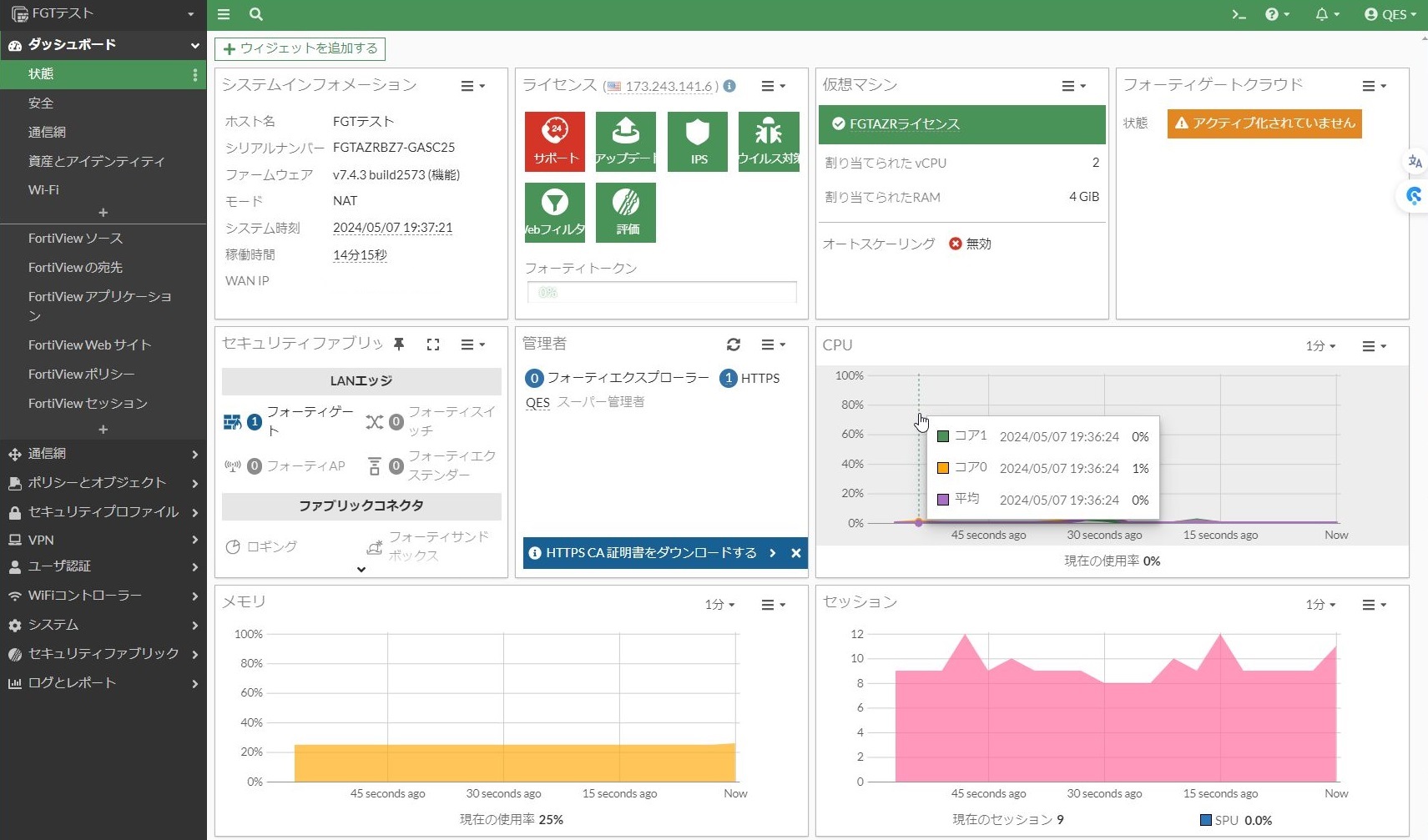This screenshot has width=1428, height=840.
Task: Expand the ユーザ認証 sidebar menu
Action: point(103,566)
